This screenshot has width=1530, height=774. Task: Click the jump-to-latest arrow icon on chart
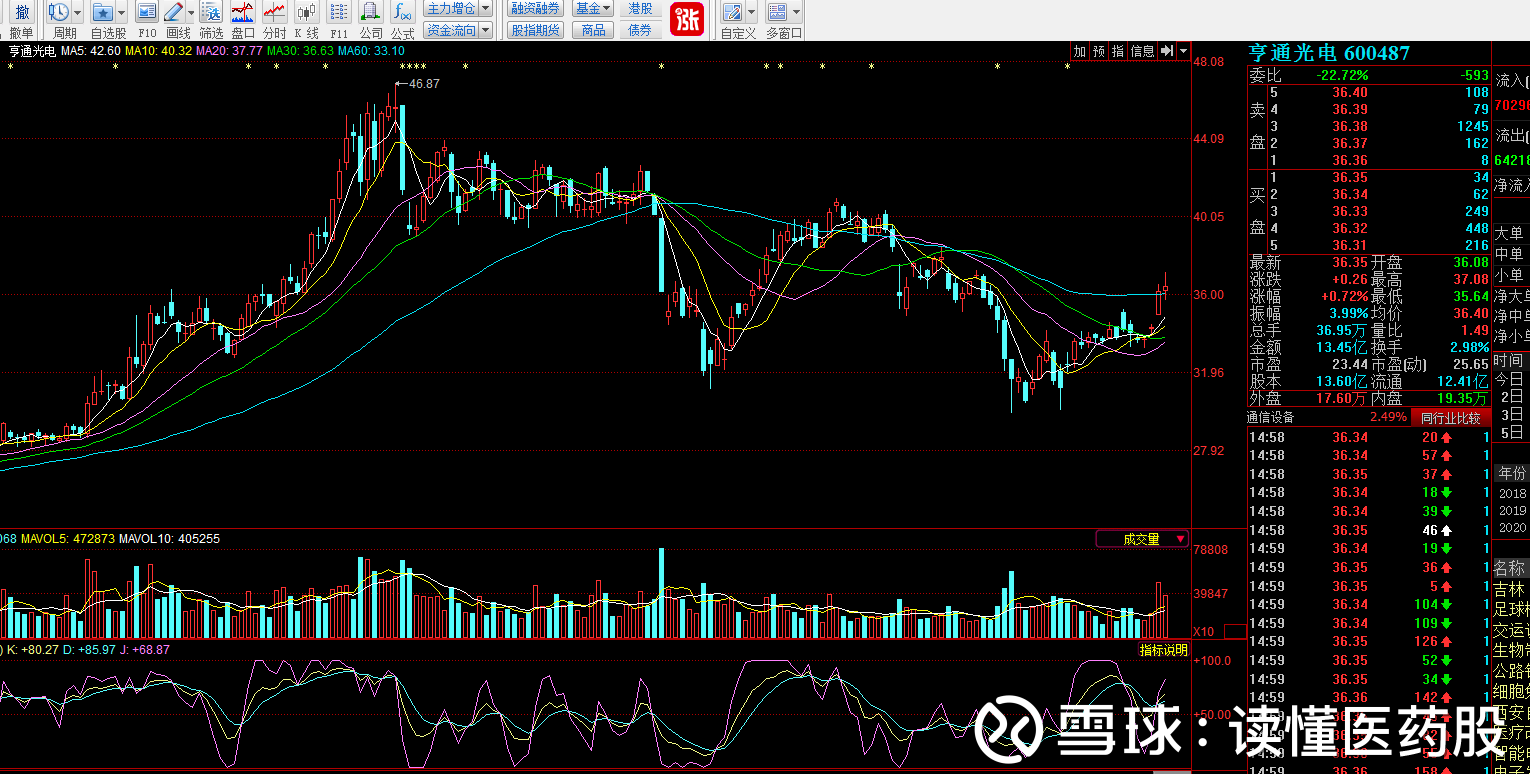pos(1166,51)
